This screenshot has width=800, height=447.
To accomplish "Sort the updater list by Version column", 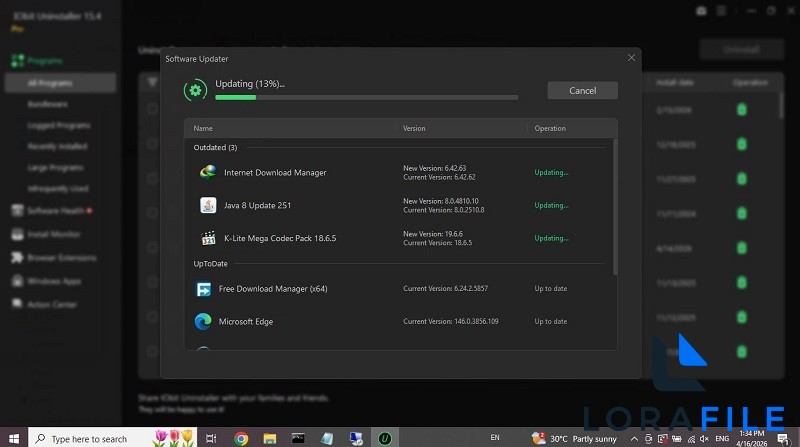I will 414,128.
